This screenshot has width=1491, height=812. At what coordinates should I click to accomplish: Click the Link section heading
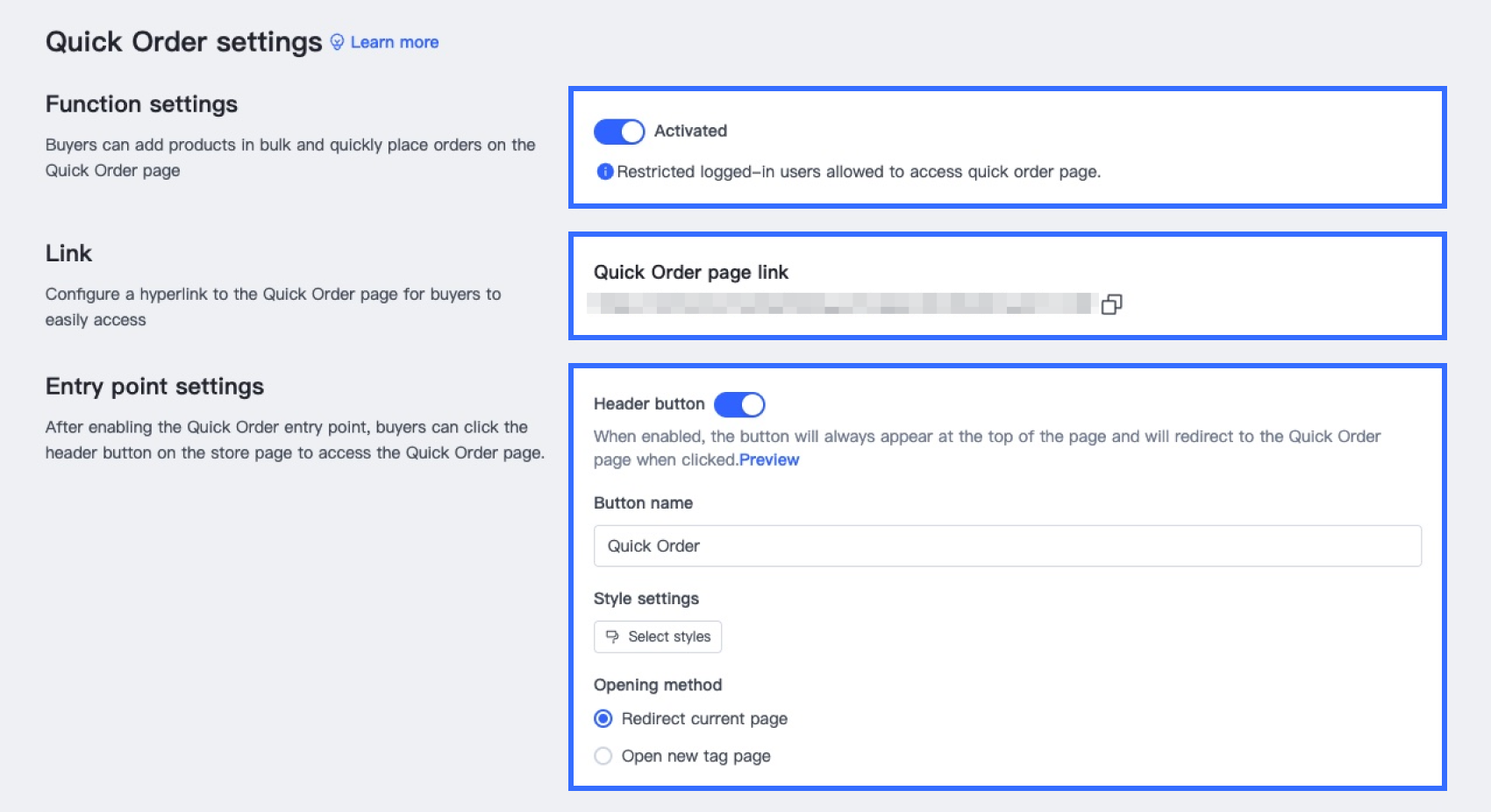(x=68, y=253)
